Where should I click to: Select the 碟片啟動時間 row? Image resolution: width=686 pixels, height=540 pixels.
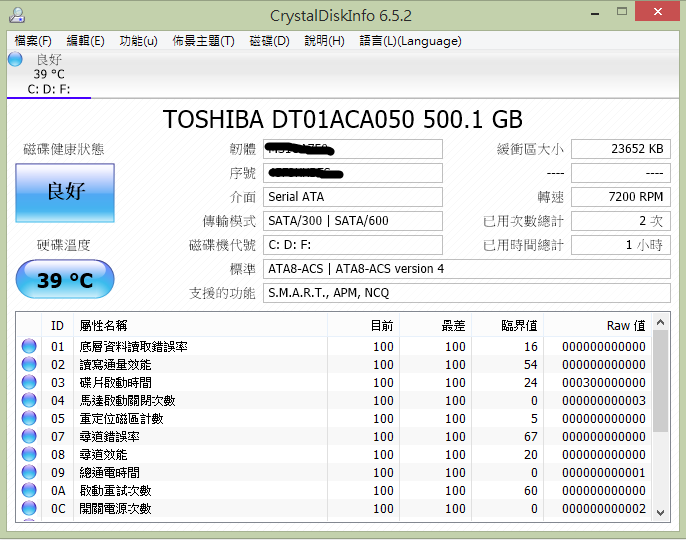point(334,382)
